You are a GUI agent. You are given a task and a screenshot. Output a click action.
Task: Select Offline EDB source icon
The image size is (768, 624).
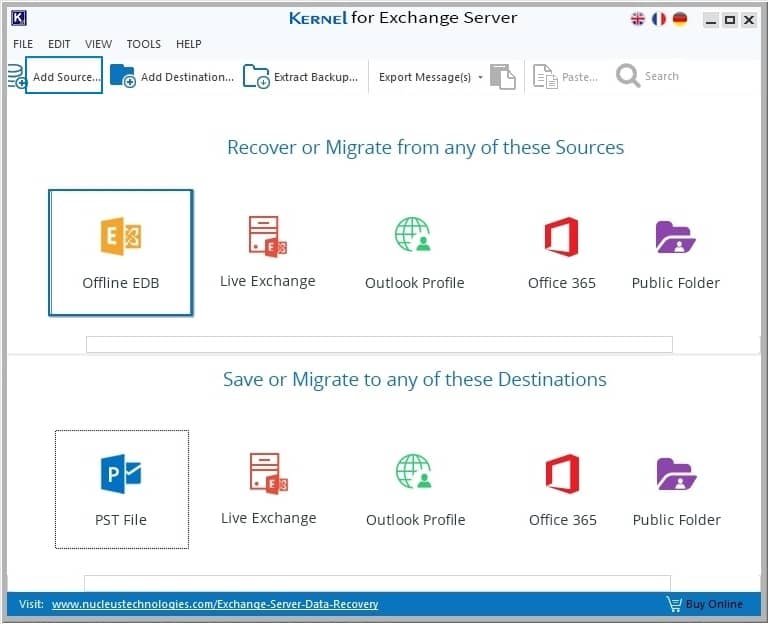(x=121, y=236)
